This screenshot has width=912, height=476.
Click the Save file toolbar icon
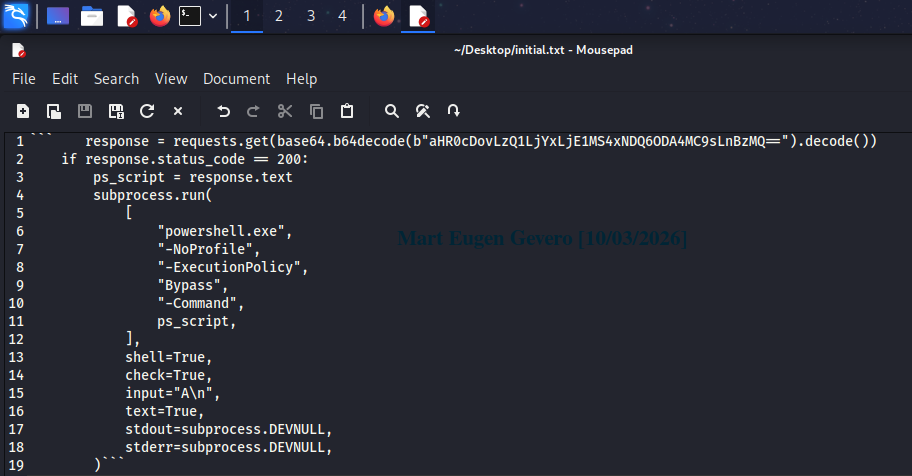pyautogui.click(x=85, y=111)
